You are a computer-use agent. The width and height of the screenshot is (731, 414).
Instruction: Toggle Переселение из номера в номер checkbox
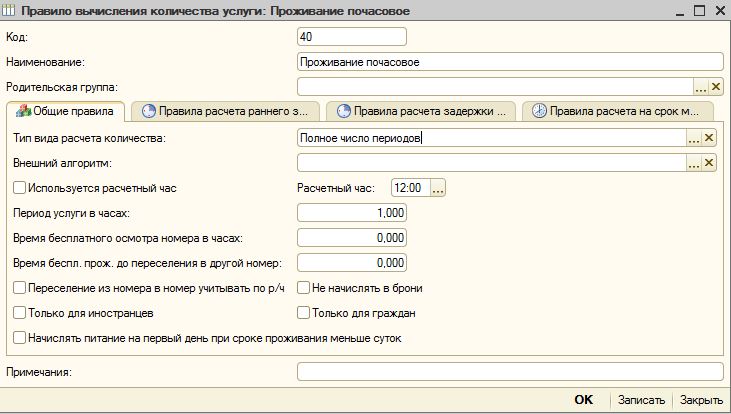coord(20,288)
